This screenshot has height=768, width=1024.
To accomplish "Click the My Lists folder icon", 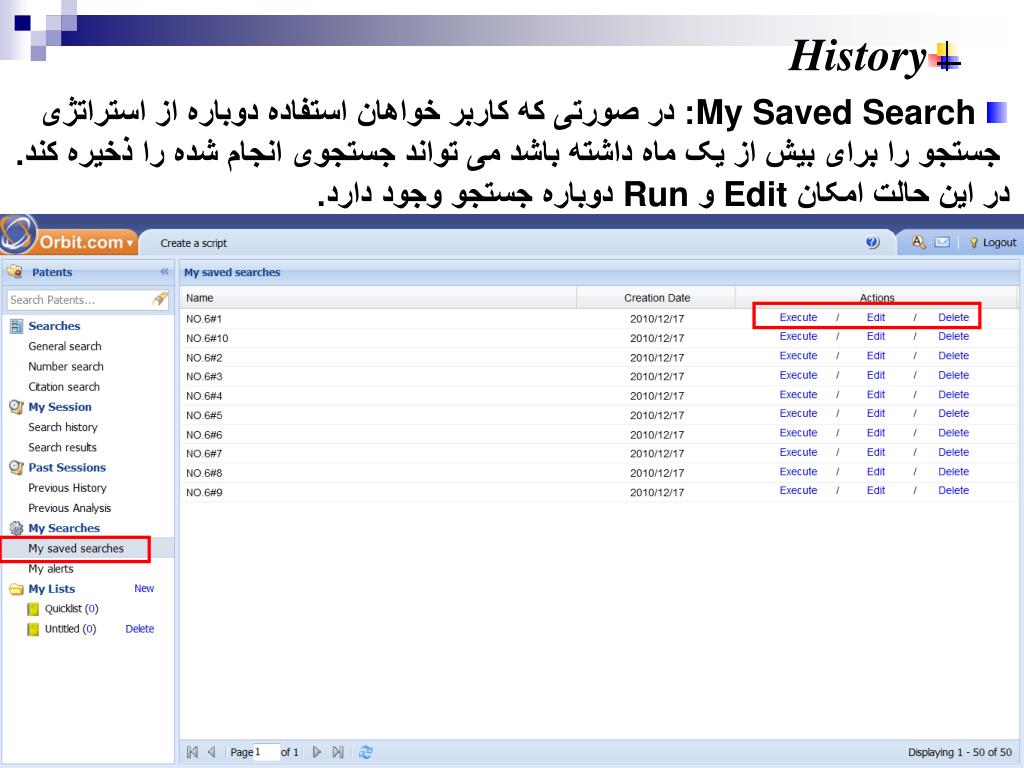I will 16,589.
